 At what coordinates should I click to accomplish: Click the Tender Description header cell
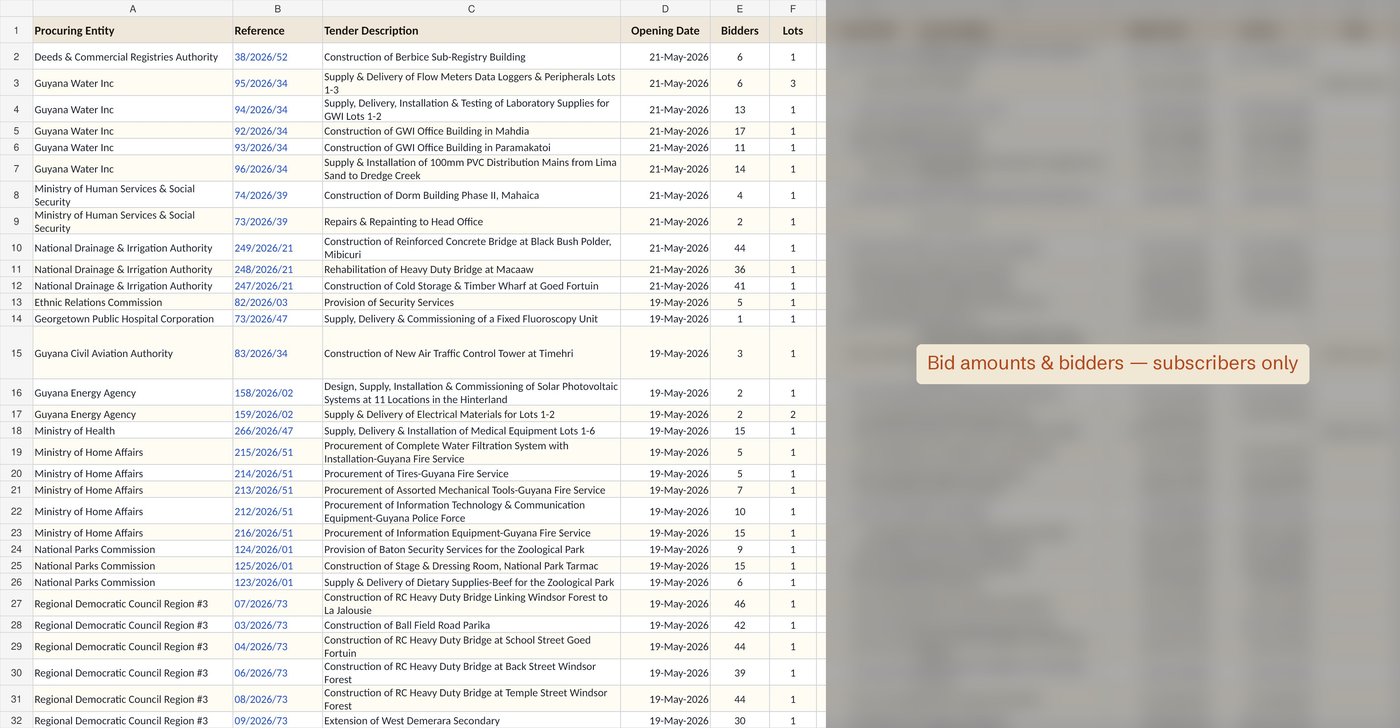(472, 30)
